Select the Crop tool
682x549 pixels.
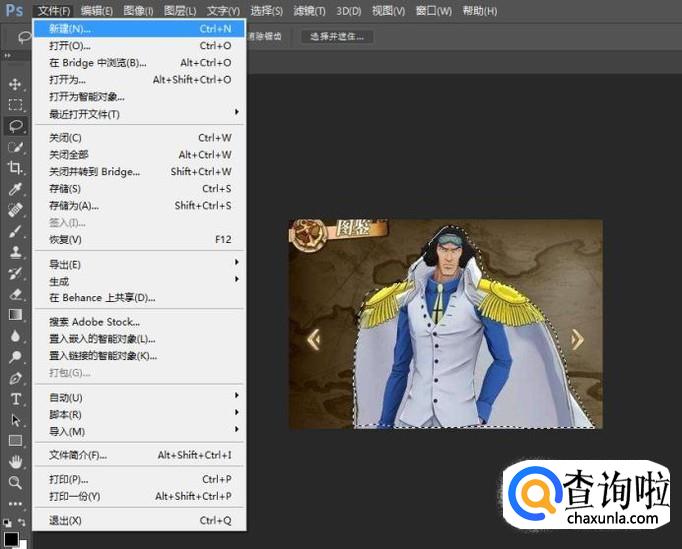(x=15, y=168)
